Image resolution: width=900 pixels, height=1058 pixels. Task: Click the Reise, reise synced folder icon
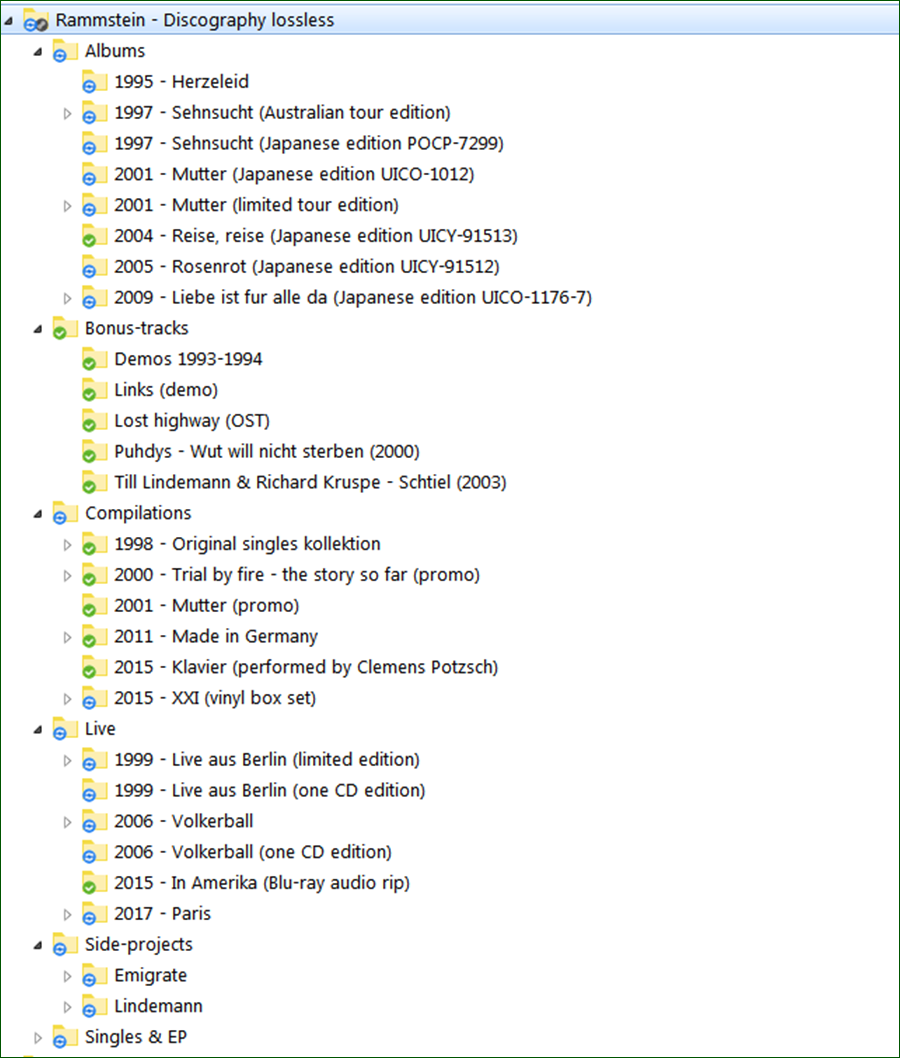tap(94, 236)
